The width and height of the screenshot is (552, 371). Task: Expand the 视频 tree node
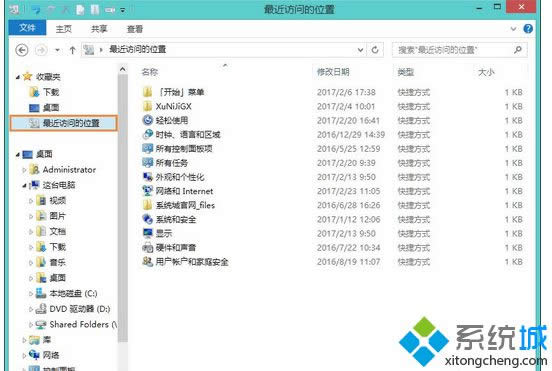31,201
